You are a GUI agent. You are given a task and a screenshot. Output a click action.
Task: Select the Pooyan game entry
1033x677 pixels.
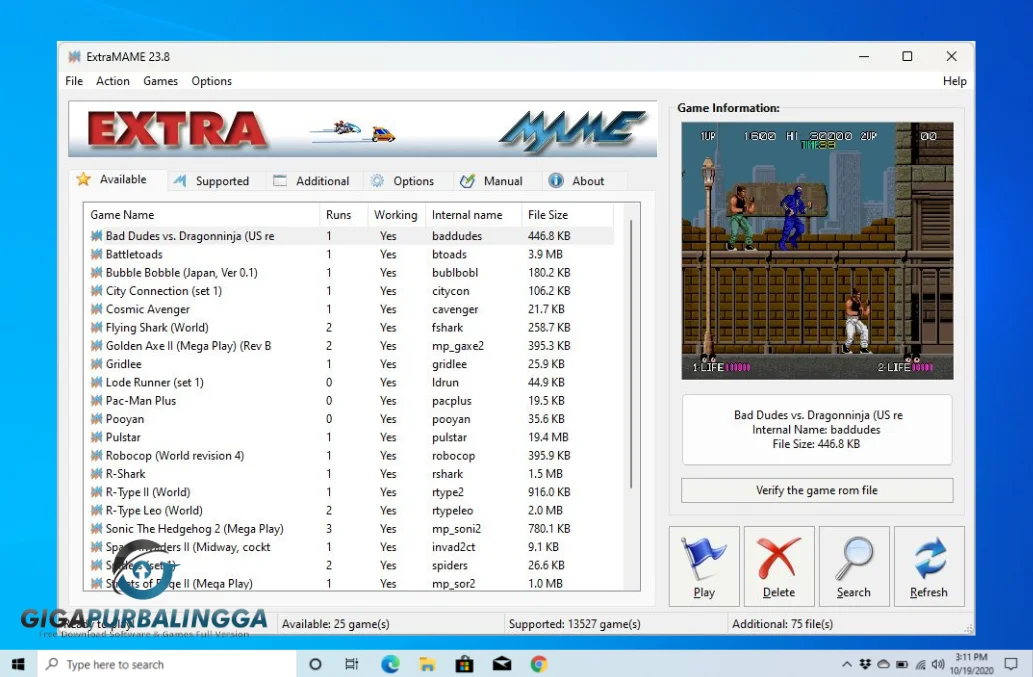(351, 419)
